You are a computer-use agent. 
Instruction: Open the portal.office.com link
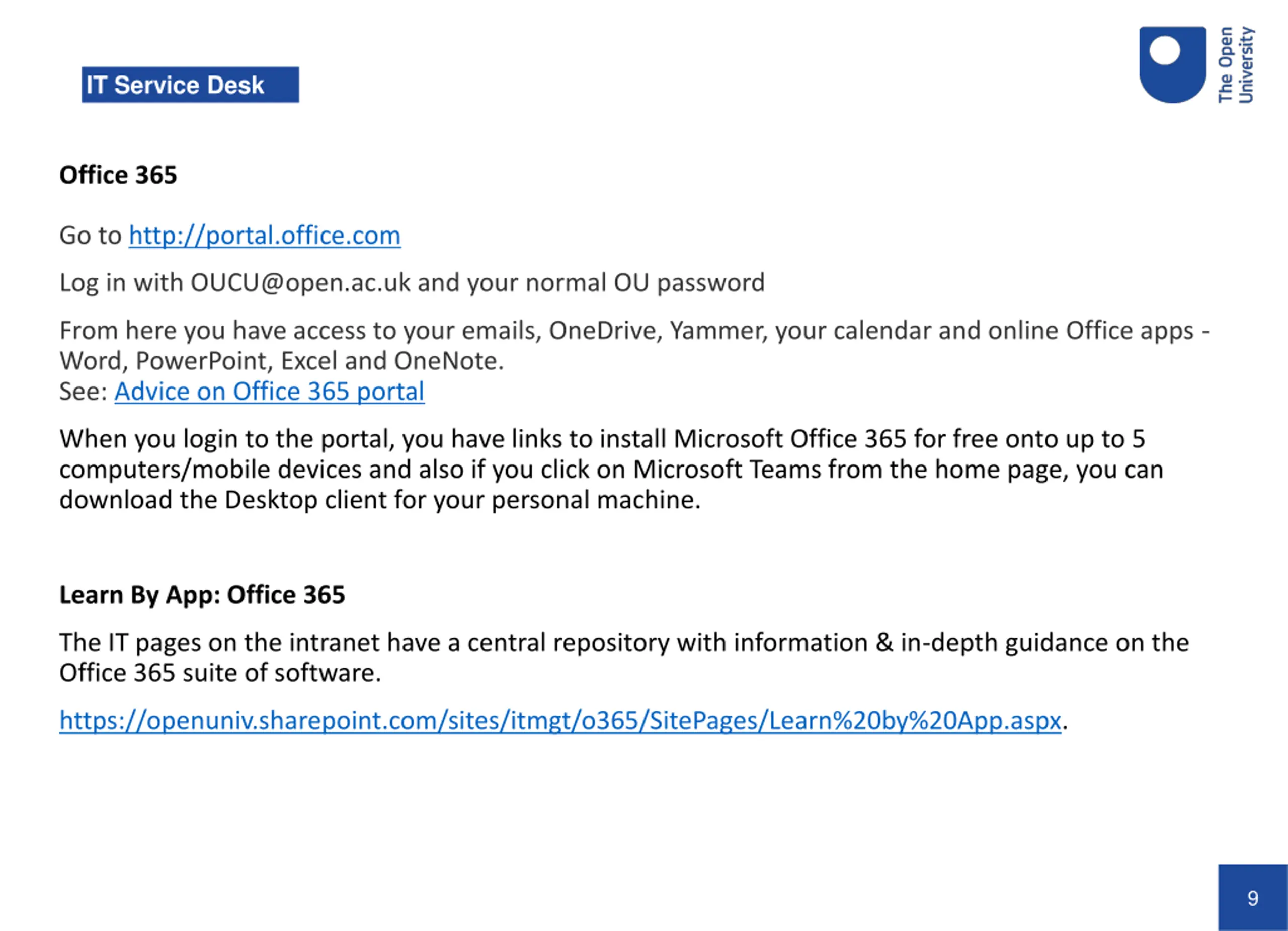[265, 235]
